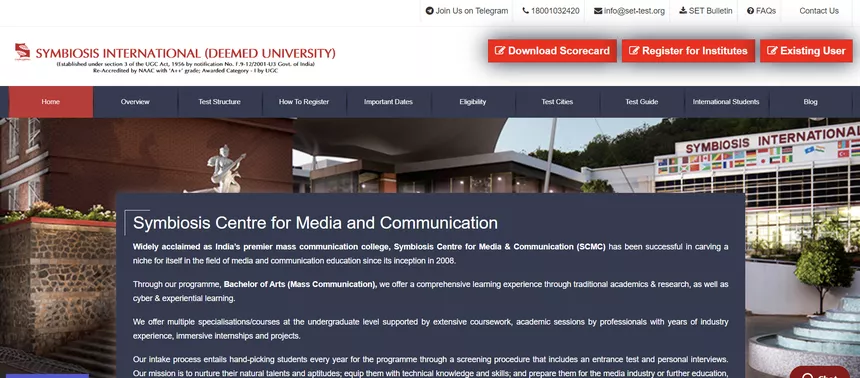Navigate to Test Cities
Image resolution: width=860 pixels, height=378 pixels.
557,102
